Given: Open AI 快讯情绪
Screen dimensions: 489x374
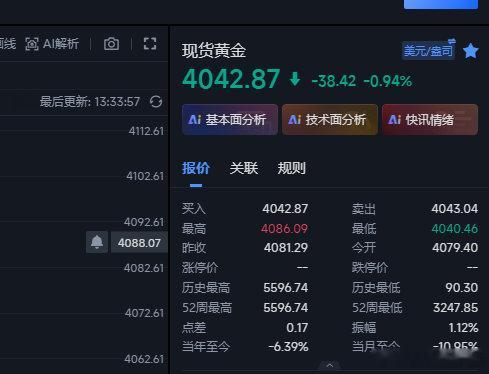Looking at the screenshot, I should click(x=430, y=119).
